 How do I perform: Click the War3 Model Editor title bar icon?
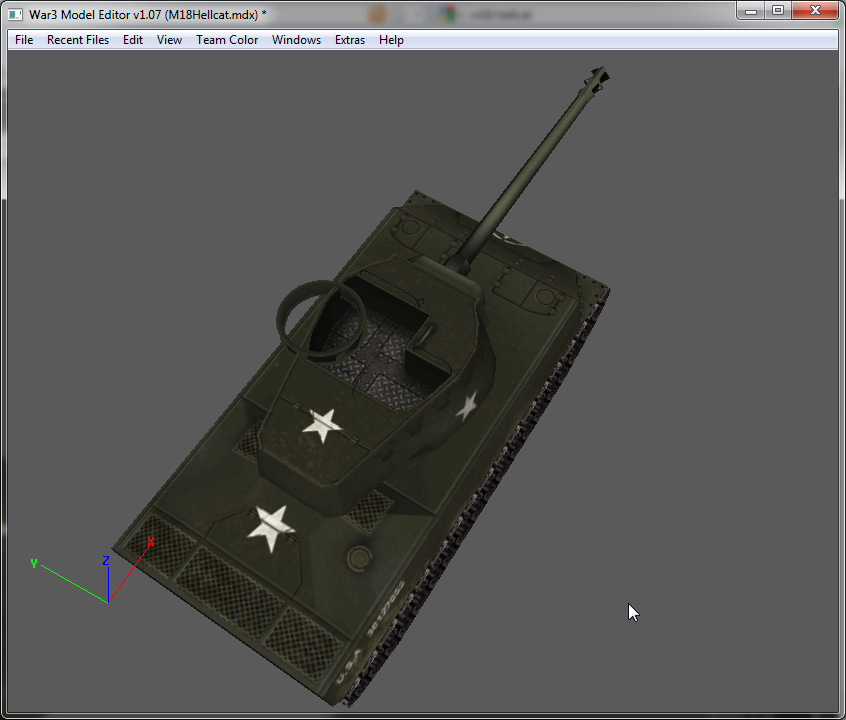16,15
